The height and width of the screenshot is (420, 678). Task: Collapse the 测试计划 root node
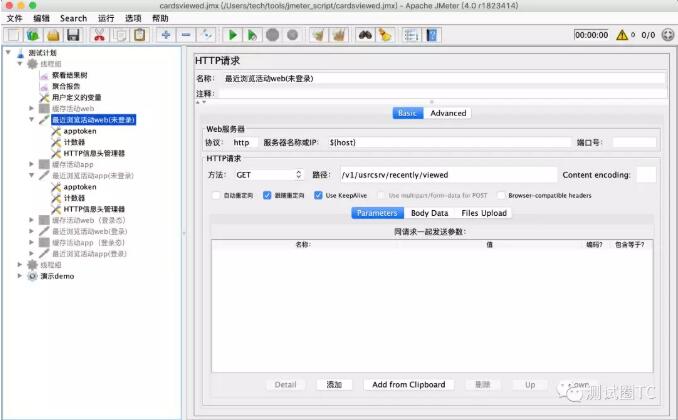(x=8, y=52)
